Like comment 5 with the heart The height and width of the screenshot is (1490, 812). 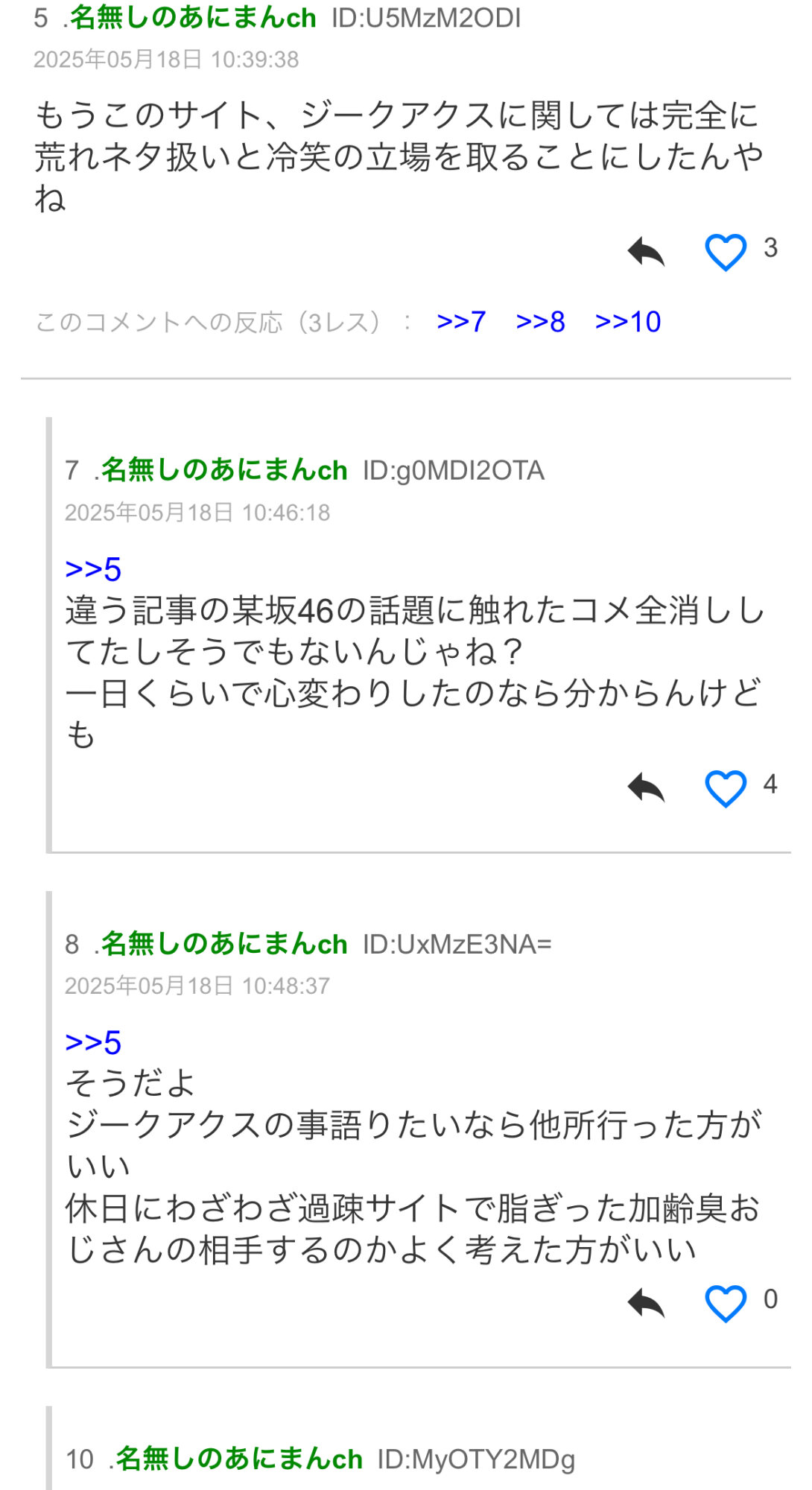[726, 252]
